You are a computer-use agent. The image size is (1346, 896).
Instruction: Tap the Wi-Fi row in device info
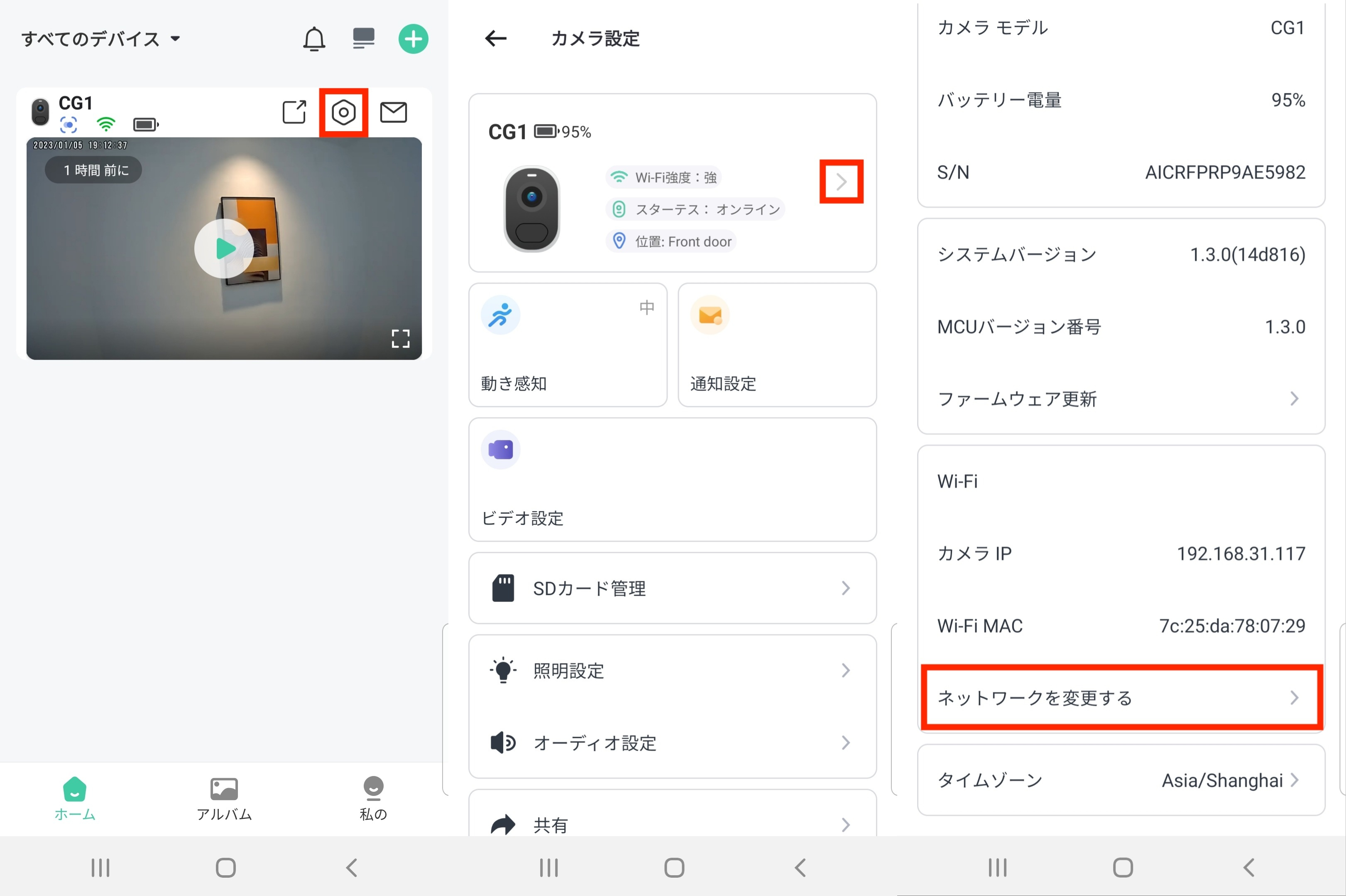1121,481
